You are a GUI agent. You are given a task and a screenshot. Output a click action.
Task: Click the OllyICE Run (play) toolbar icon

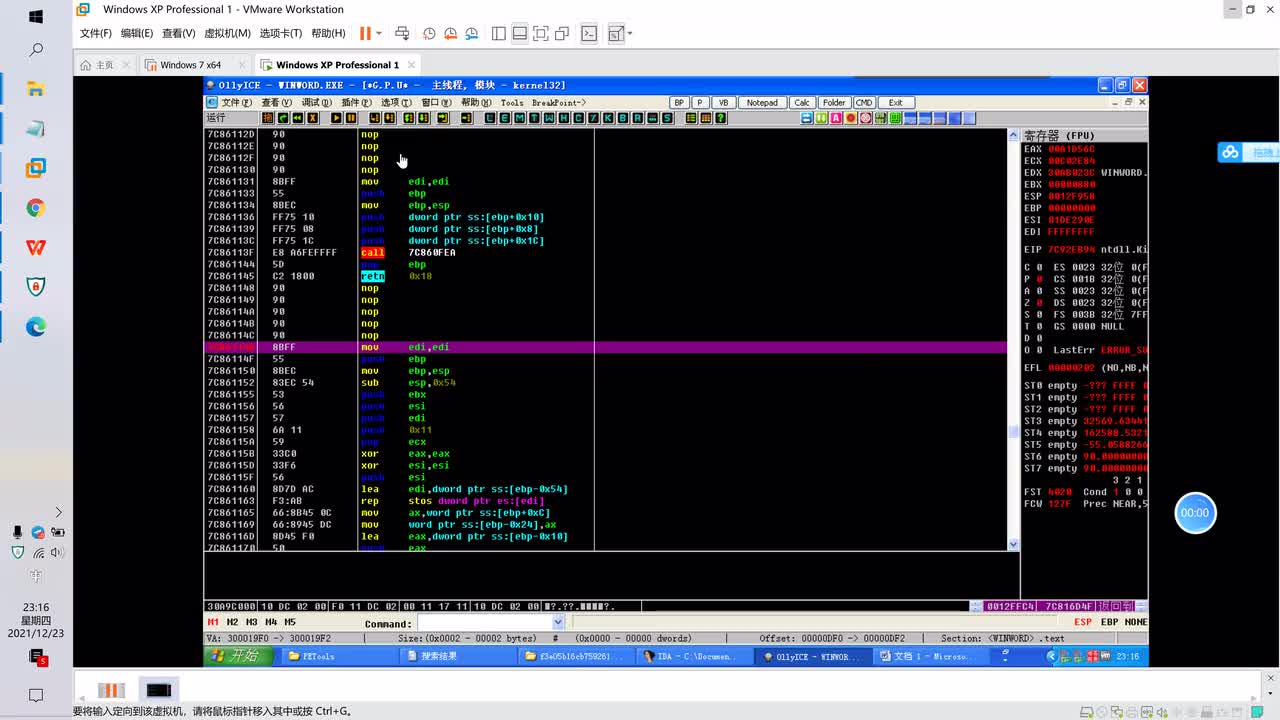336,118
